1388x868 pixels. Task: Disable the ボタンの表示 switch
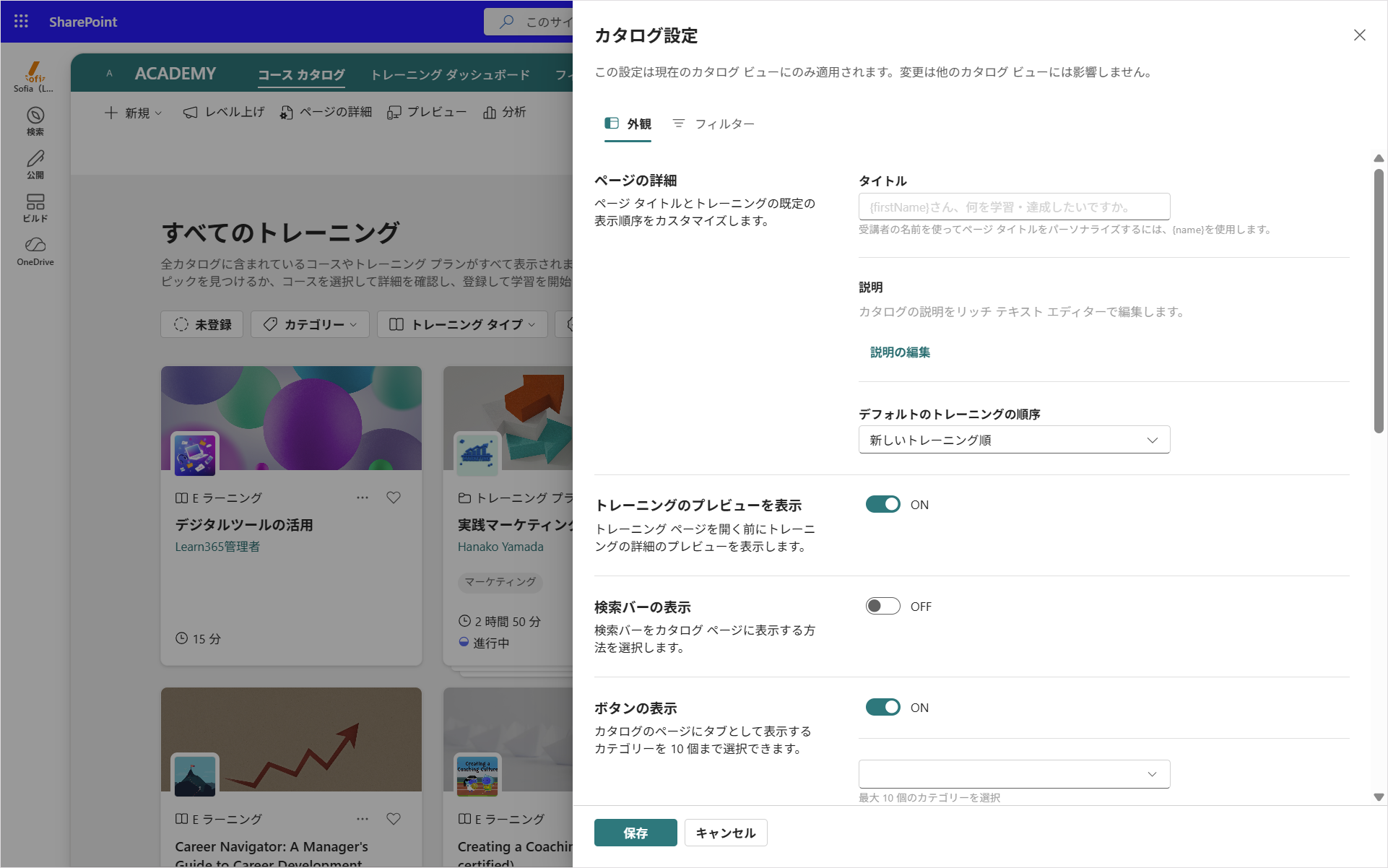tap(883, 707)
